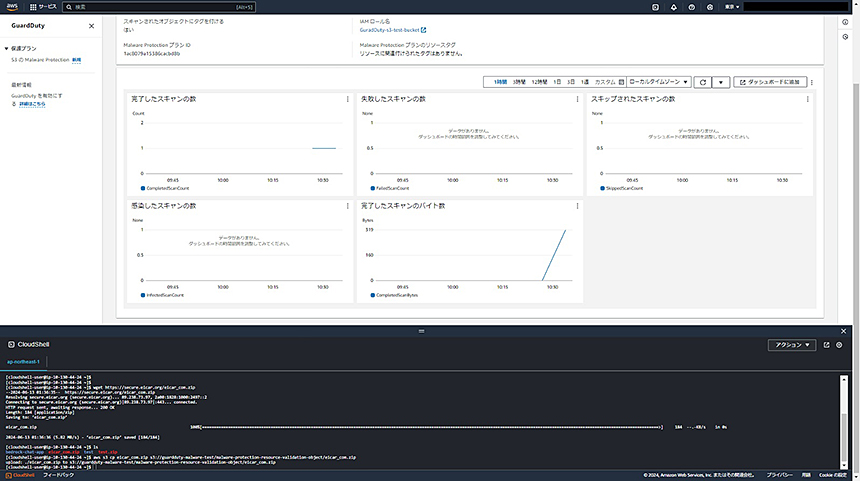Click the CloudShell title icon
The height and width of the screenshot is (481, 860).
coord(11,344)
